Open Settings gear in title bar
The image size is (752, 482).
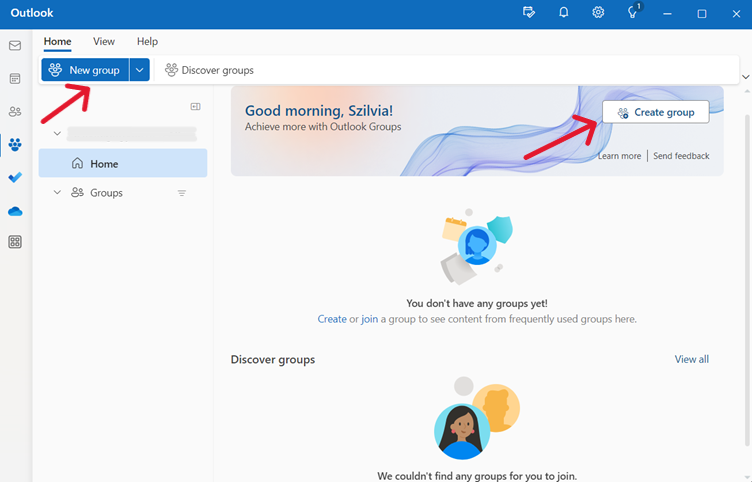pyautogui.click(x=598, y=12)
